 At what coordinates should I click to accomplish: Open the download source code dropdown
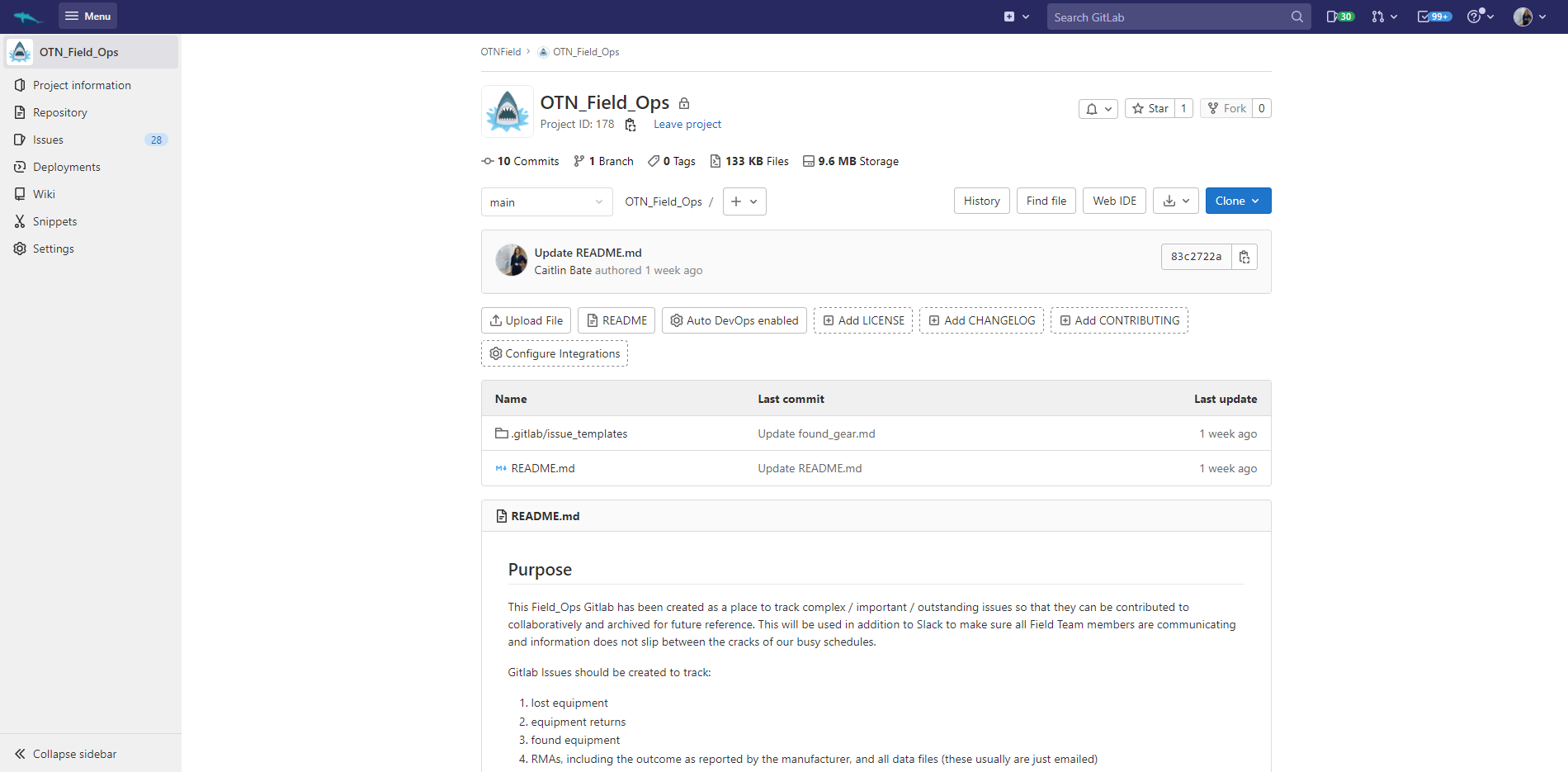tap(1175, 201)
